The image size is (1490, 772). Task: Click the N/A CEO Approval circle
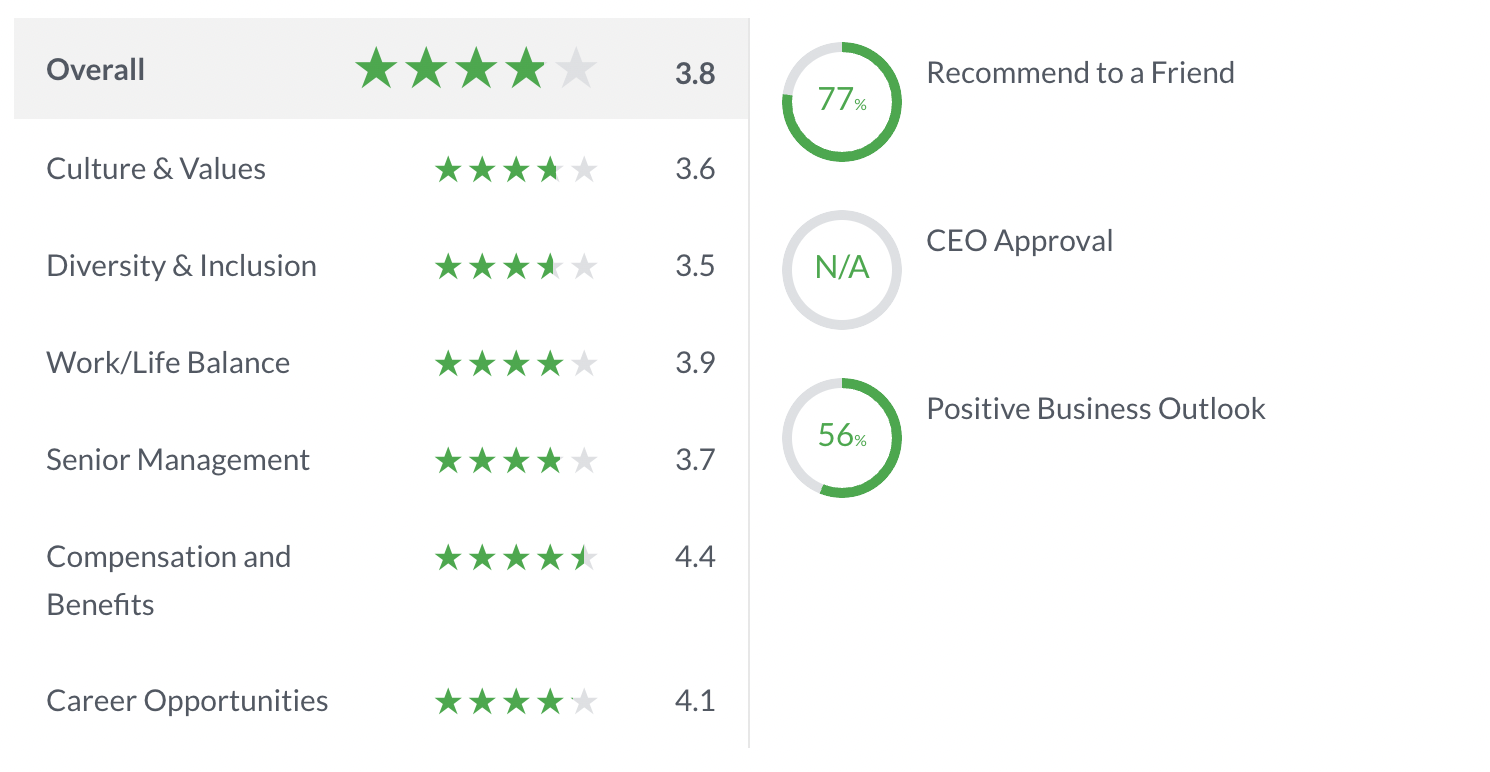pos(842,270)
